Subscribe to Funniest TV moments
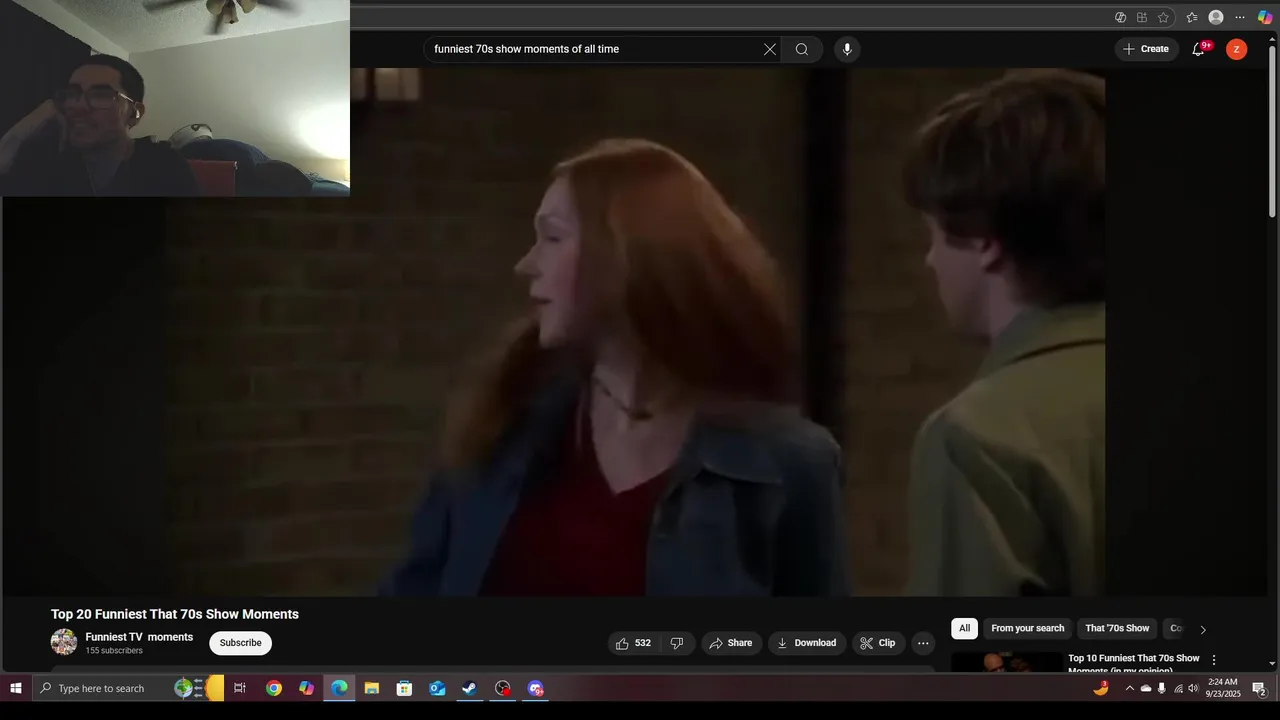Screen dimensions: 1280x720 (240, 643)
